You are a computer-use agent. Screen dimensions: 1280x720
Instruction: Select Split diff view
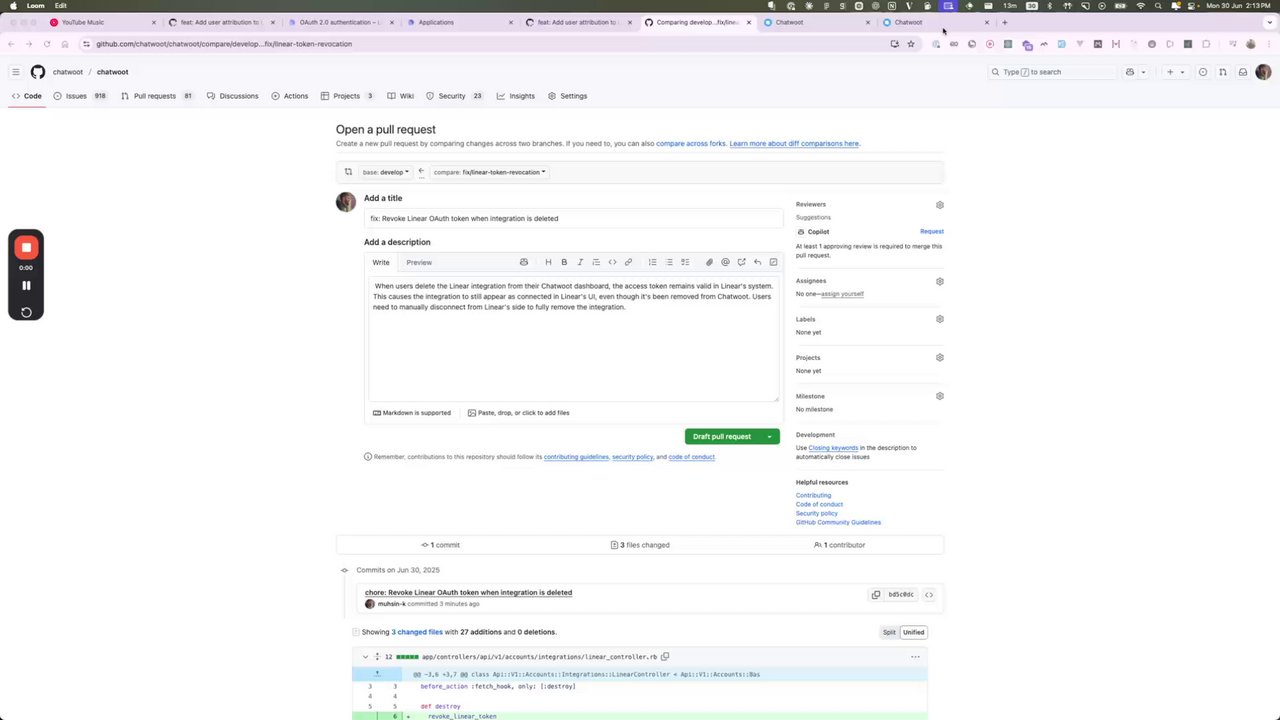pyautogui.click(x=889, y=632)
